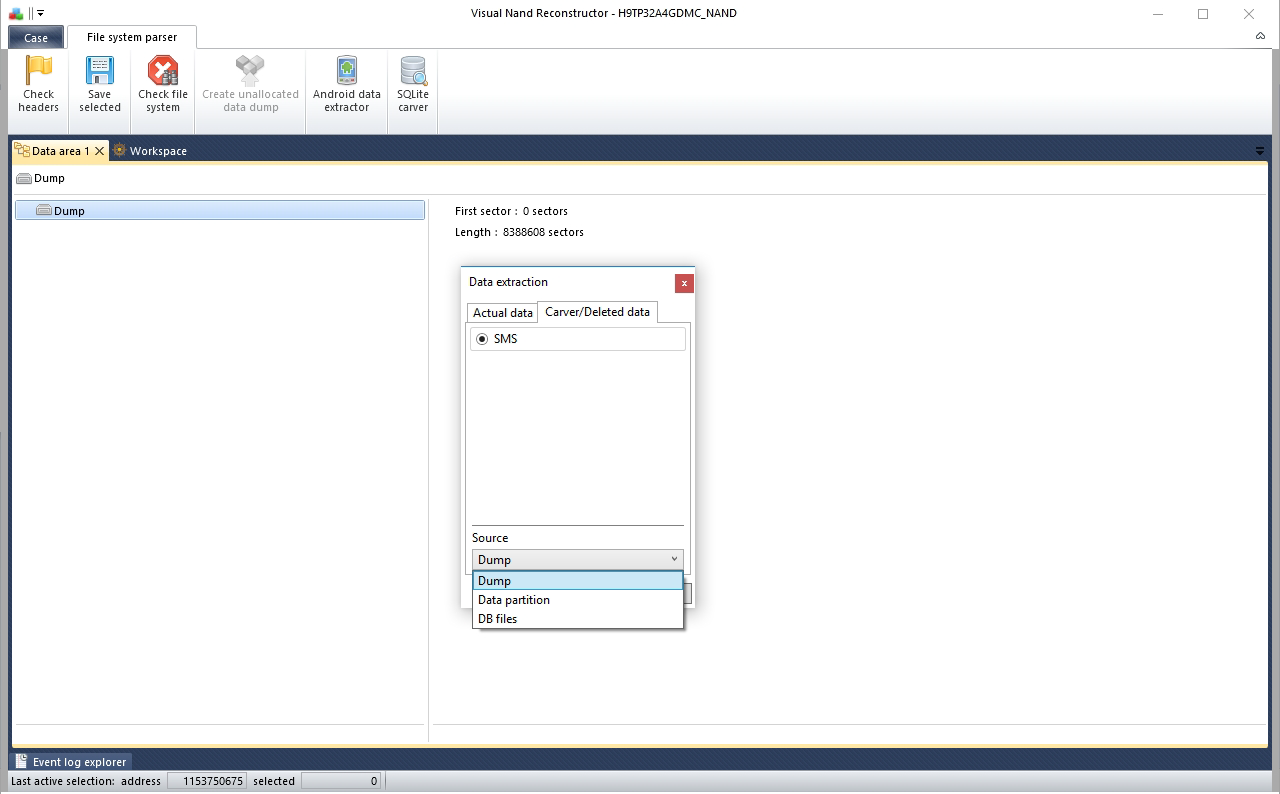Click First sector 0 sectors text
The height and width of the screenshot is (794, 1280).
tap(511, 211)
